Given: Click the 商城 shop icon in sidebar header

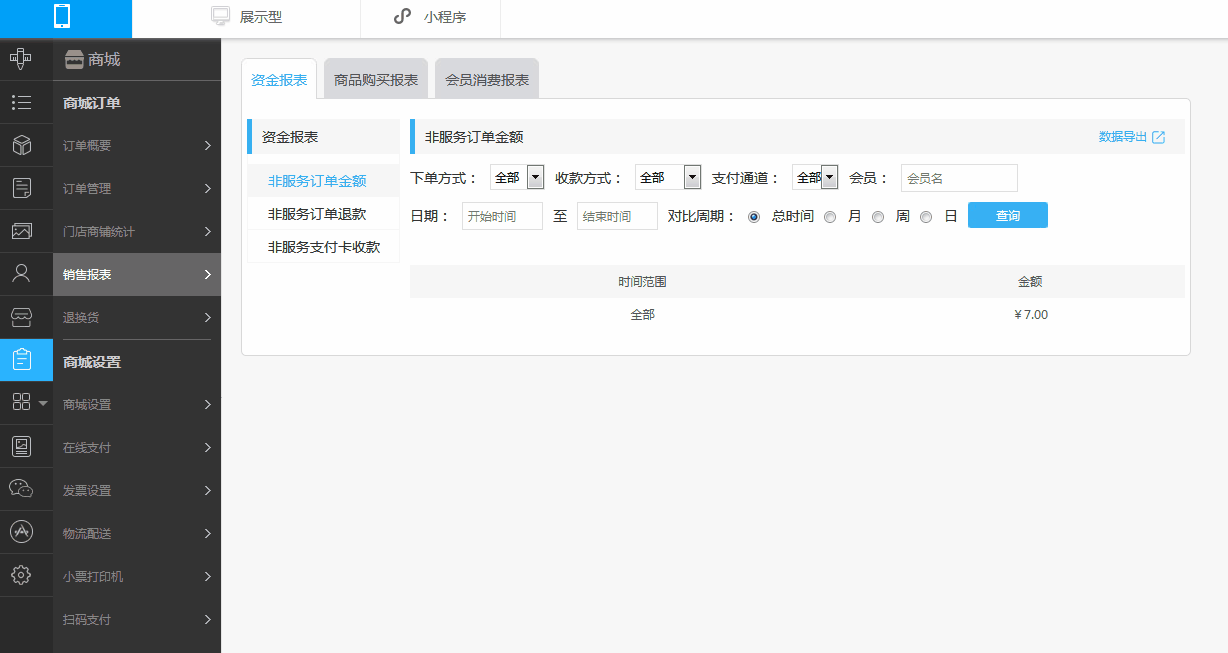Looking at the screenshot, I should coord(74,60).
